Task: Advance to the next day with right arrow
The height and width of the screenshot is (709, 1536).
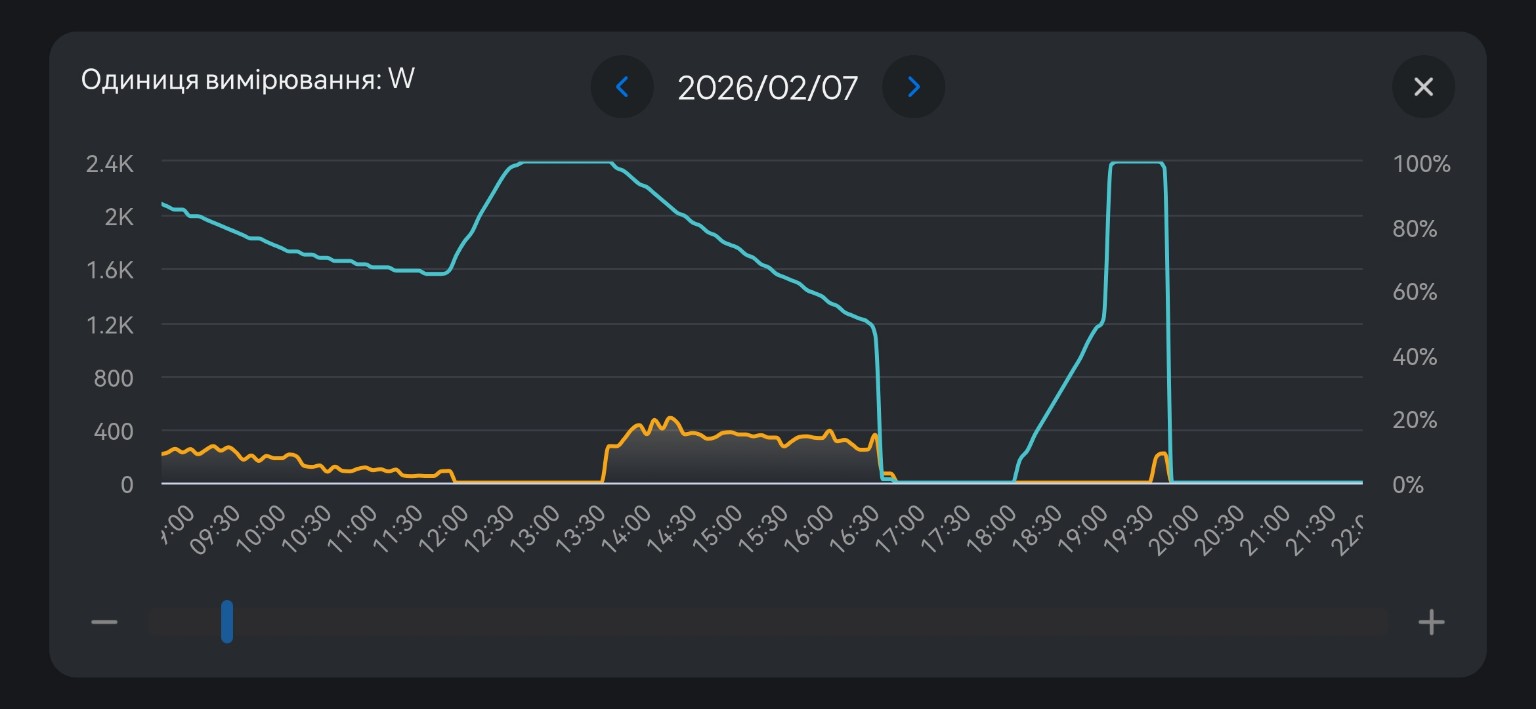Action: (913, 87)
